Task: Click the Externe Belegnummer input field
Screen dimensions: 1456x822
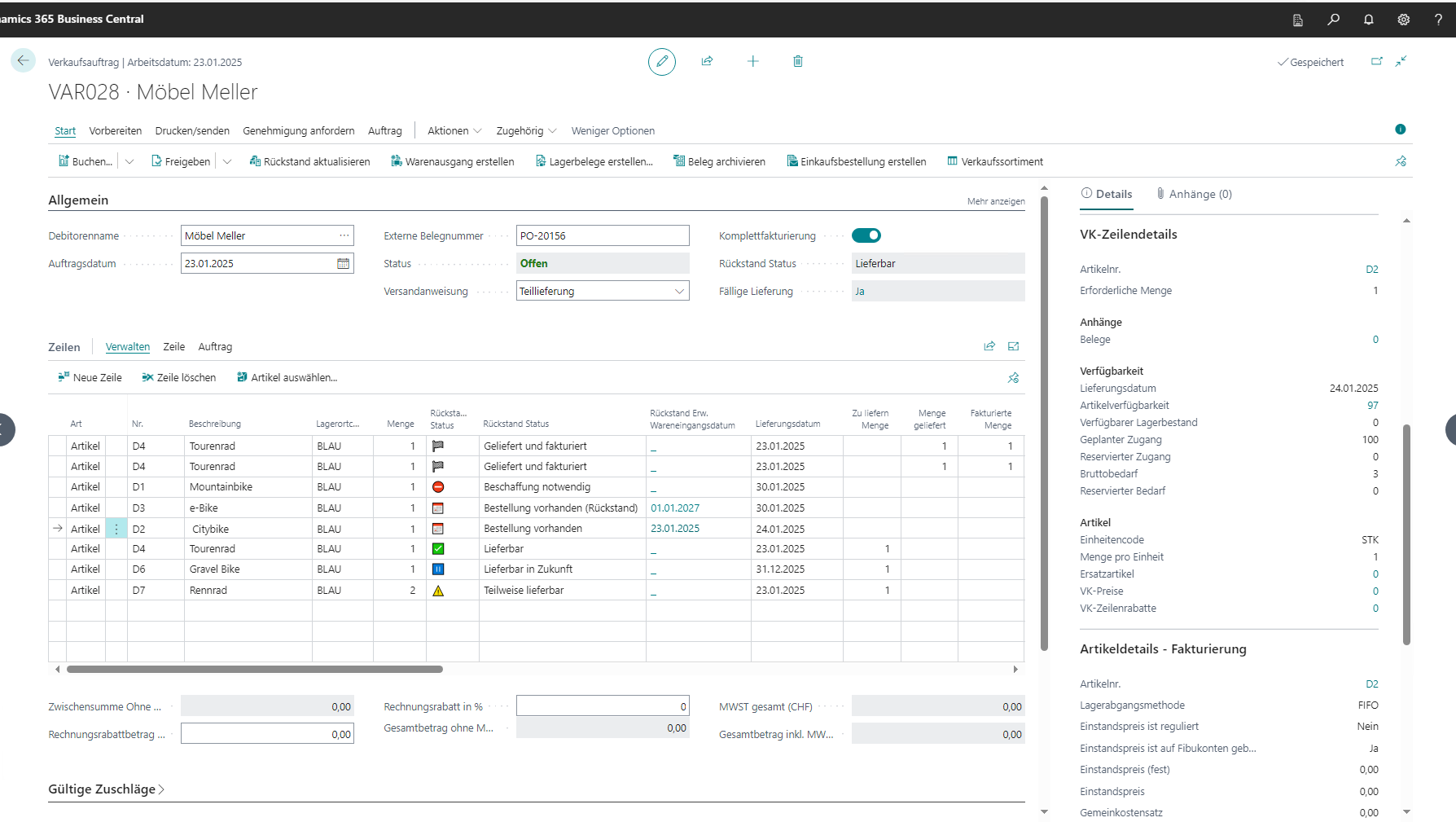Action: pyautogui.click(x=602, y=236)
